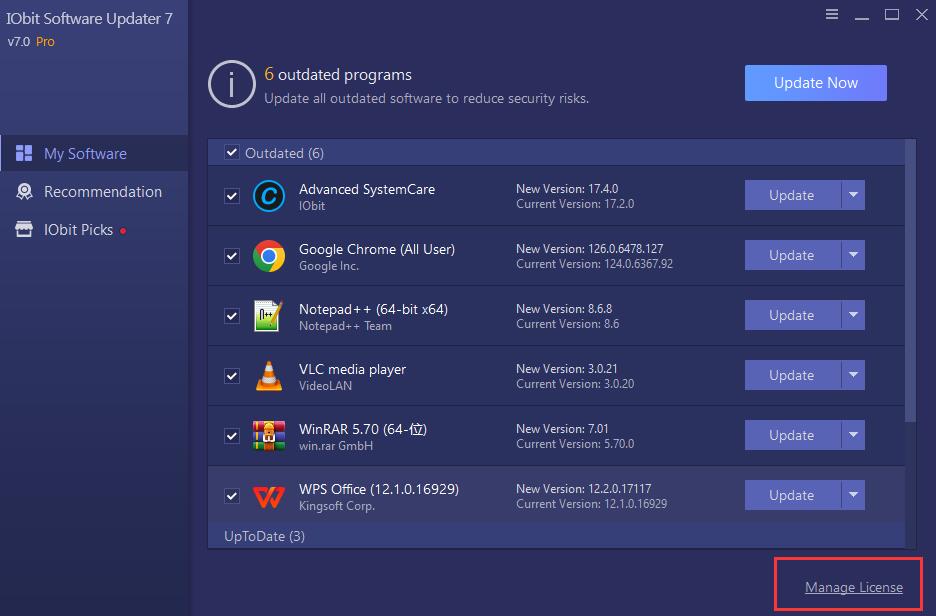This screenshot has width=936, height=616.
Task: Click the Advanced SystemCare program name
Action: coord(367,189)
